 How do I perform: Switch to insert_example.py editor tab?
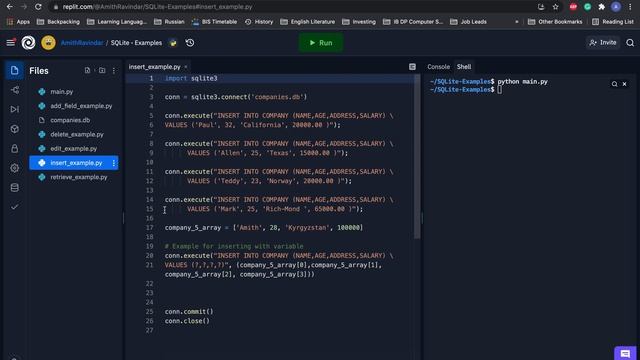(x=154, y=67)
